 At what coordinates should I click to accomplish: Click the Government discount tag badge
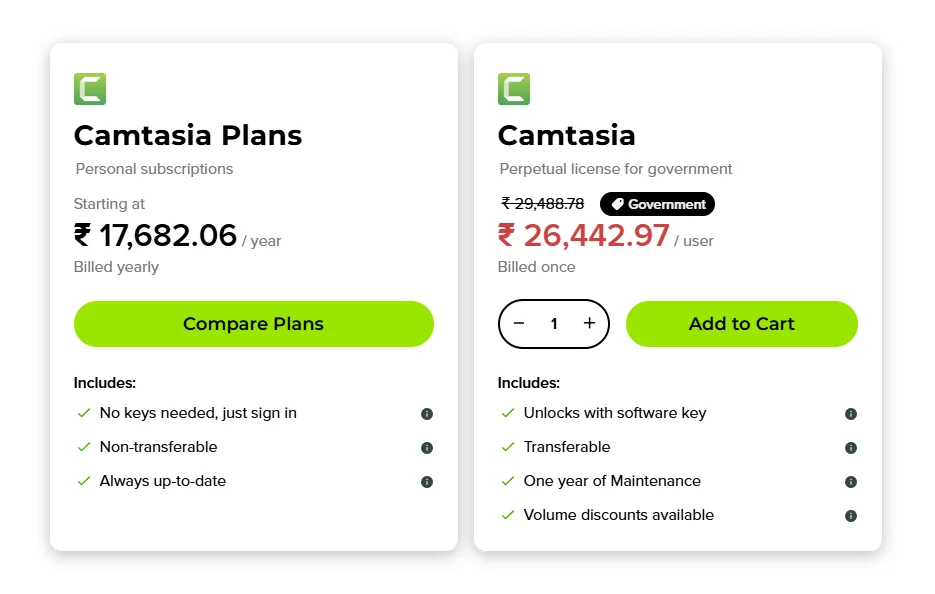tap(657, 204)
